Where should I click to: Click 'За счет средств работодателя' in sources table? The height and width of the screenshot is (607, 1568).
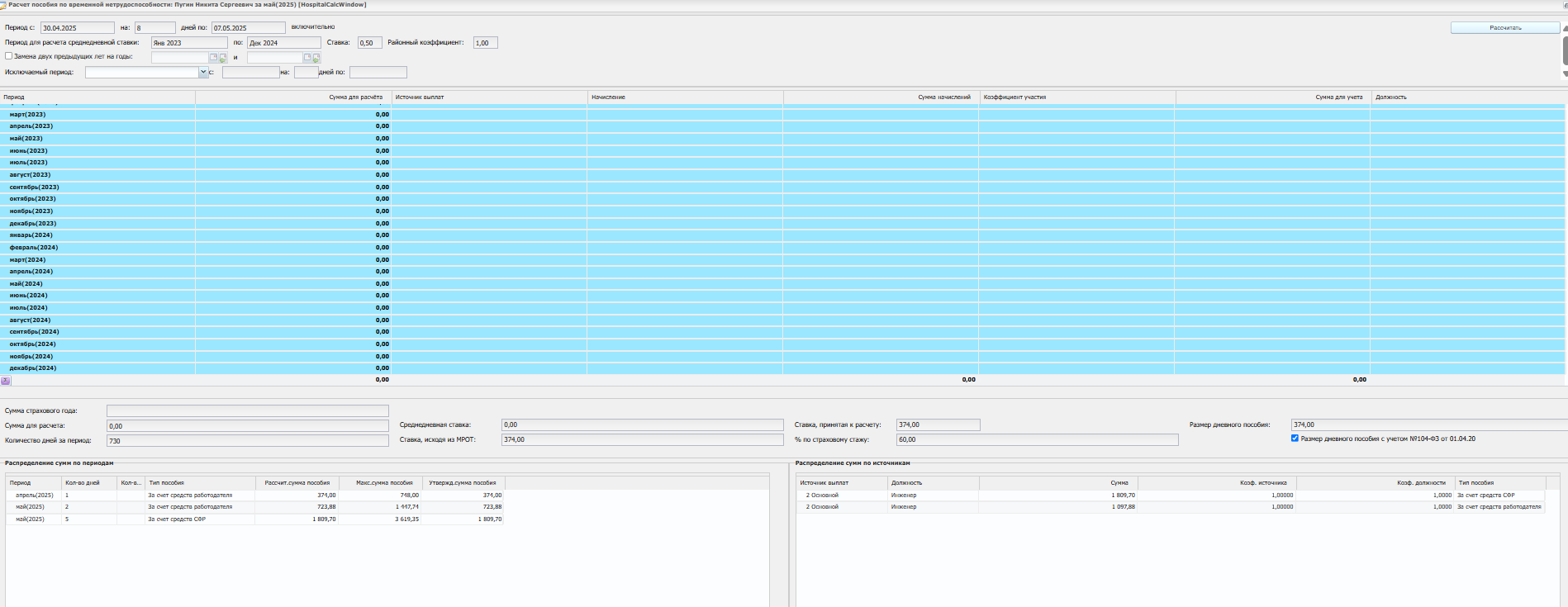coord(1499,507)
